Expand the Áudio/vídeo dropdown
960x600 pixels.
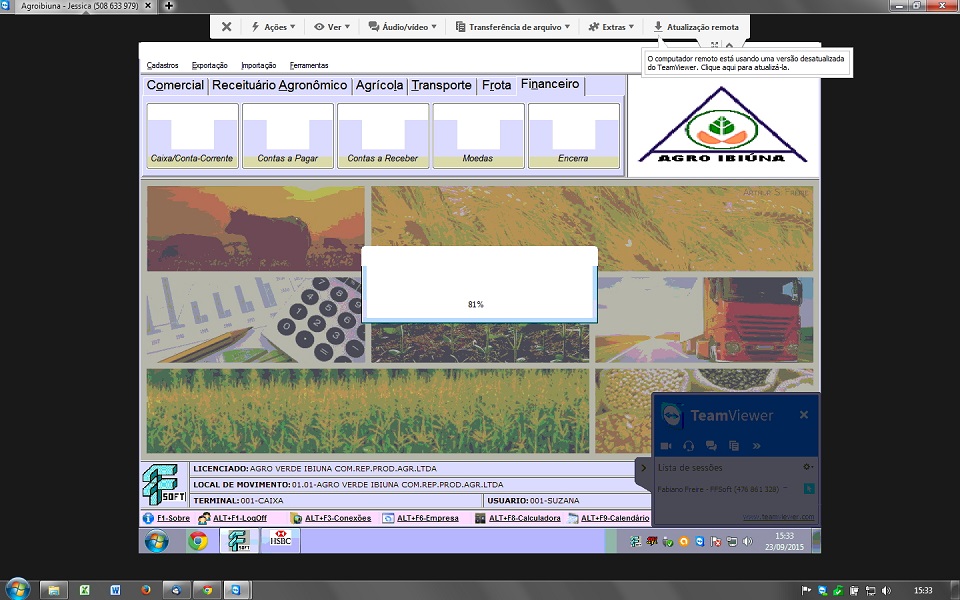click(402, 27)
